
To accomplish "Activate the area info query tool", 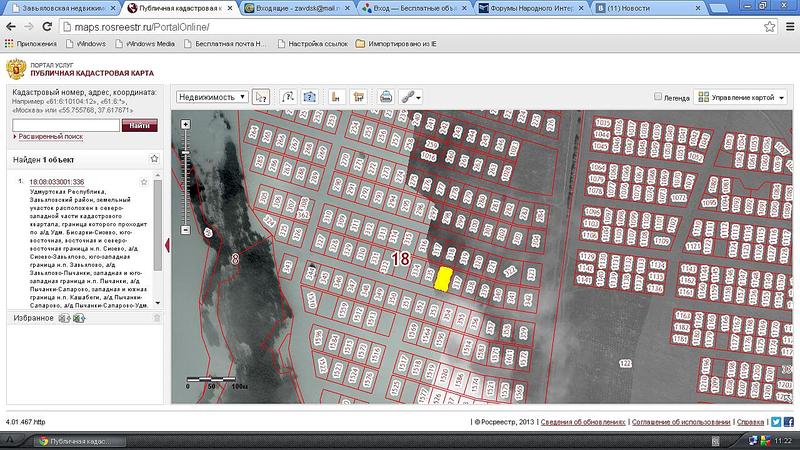I will coord(310,97).
